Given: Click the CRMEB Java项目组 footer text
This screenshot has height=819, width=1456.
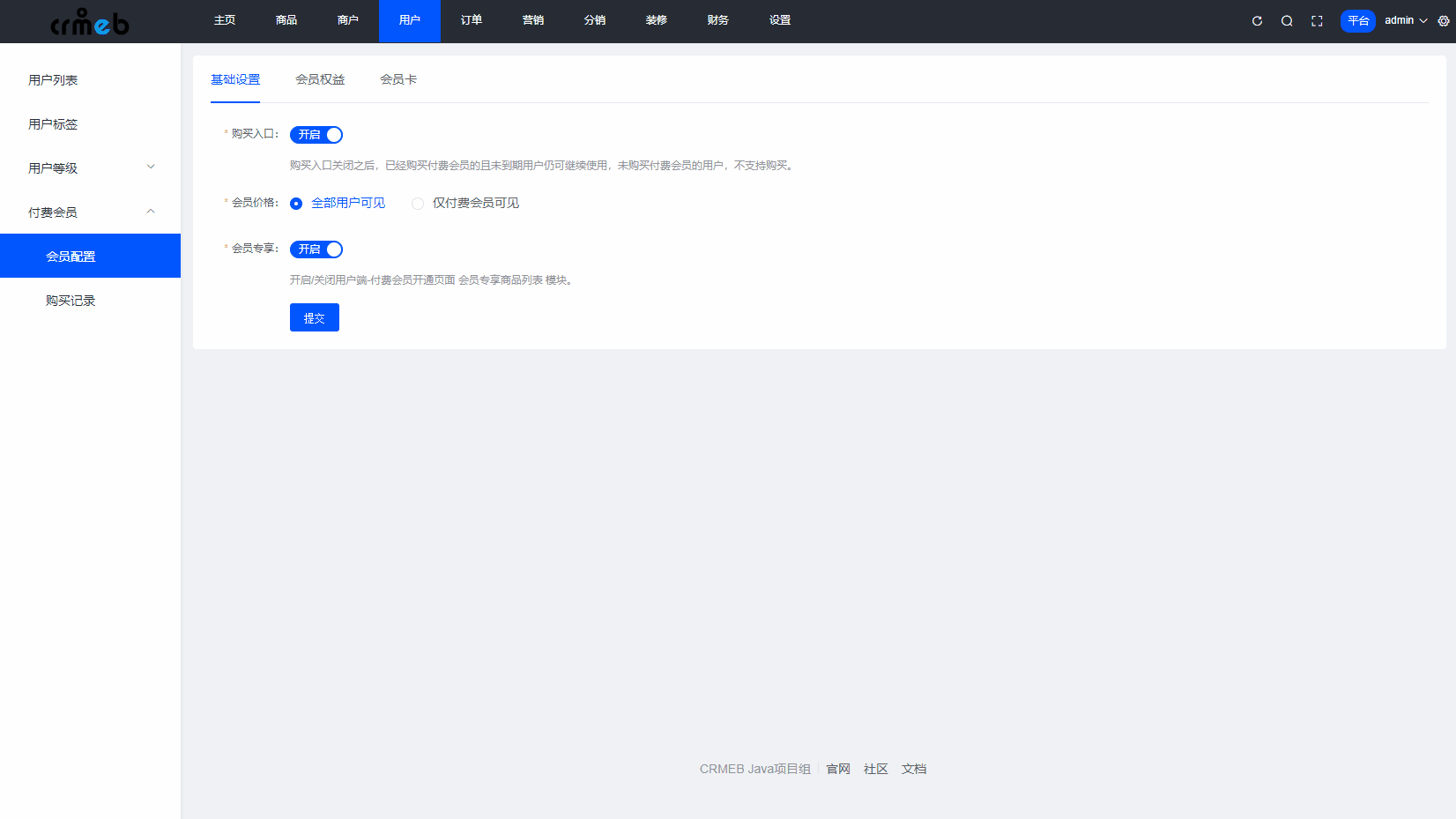Looking at the screenshot, I should click(x=755, y=769).
